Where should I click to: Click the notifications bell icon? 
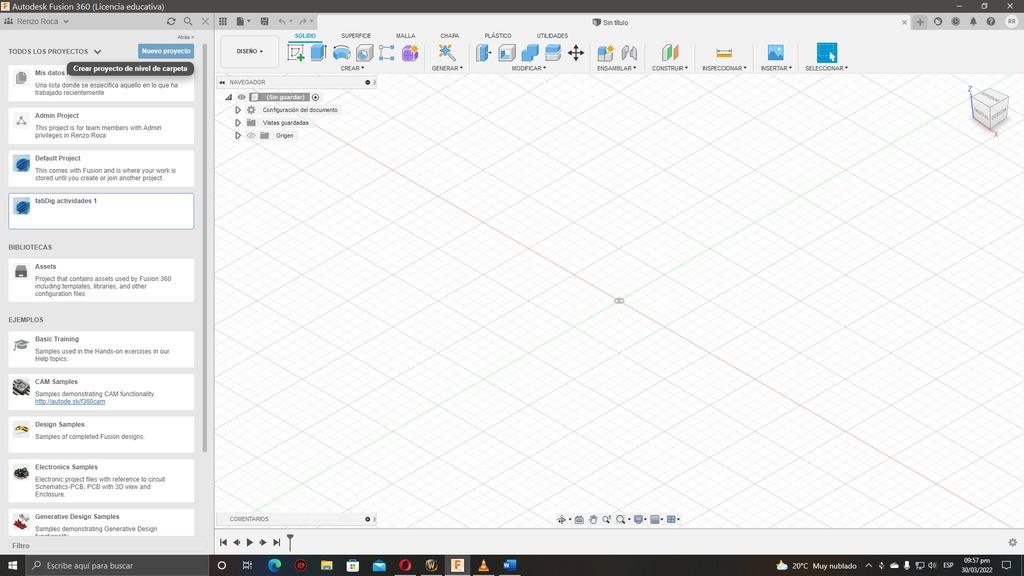coord(973,22)
